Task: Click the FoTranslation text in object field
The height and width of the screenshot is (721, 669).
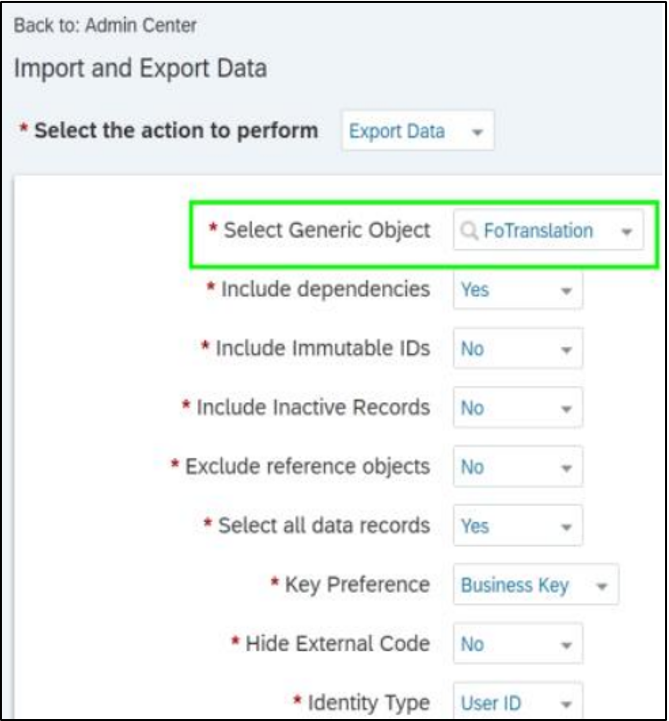Action: (x=538, y=230)
